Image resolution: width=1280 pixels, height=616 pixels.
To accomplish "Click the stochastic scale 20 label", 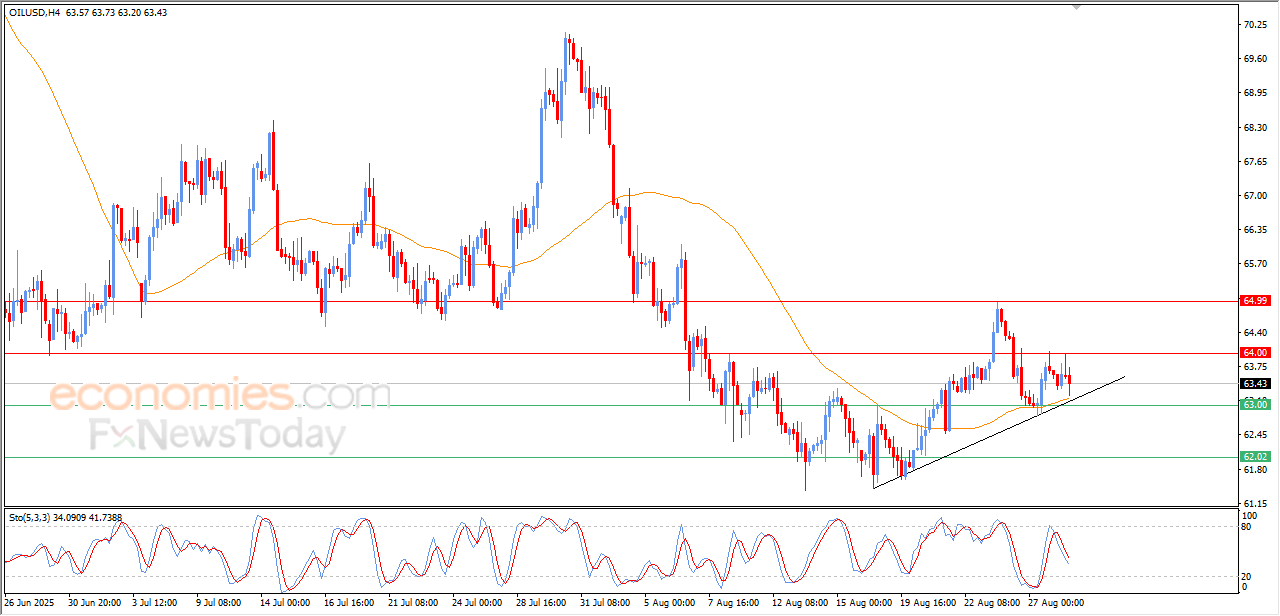I will (1246, 576).
